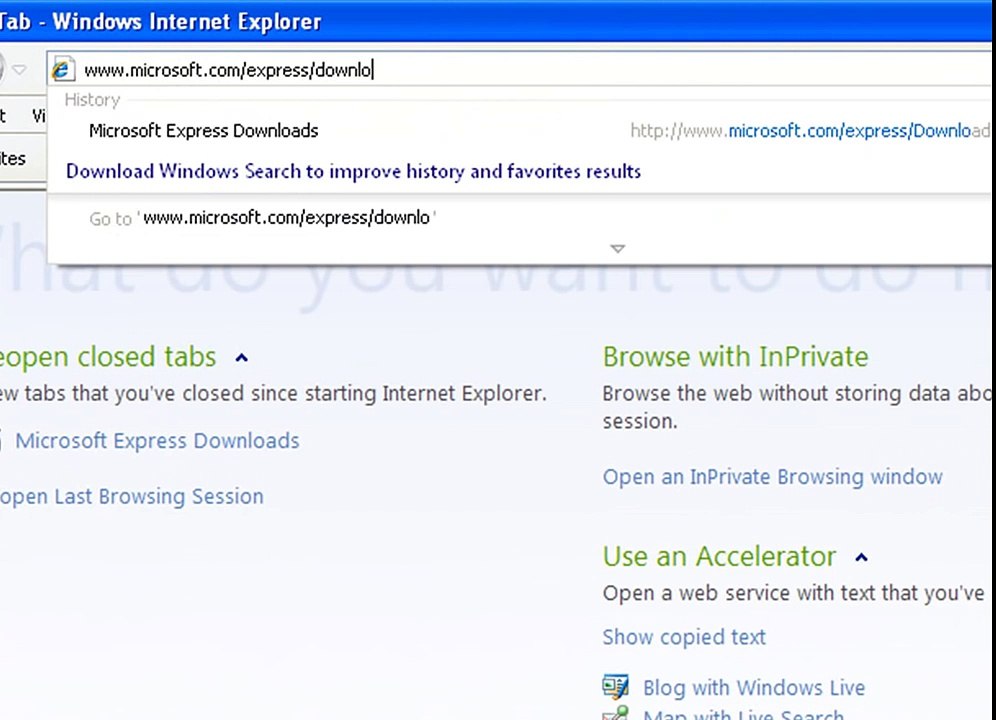Collapse the Reopen closed tabs section
996x720 pixels.
(x=241, y=358)
